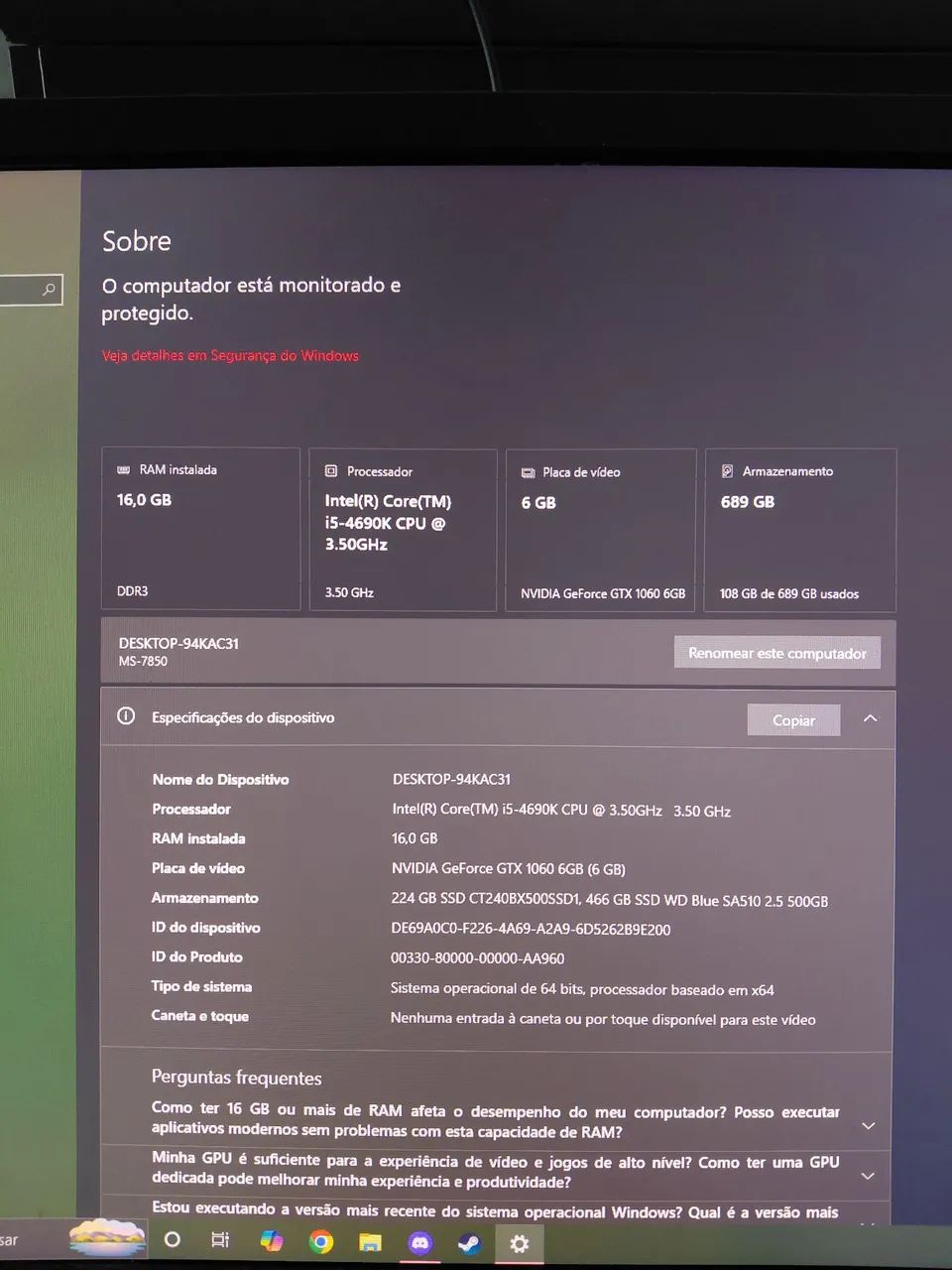Open Veja detalhes em Segurança do Windows

click(230, 355)
